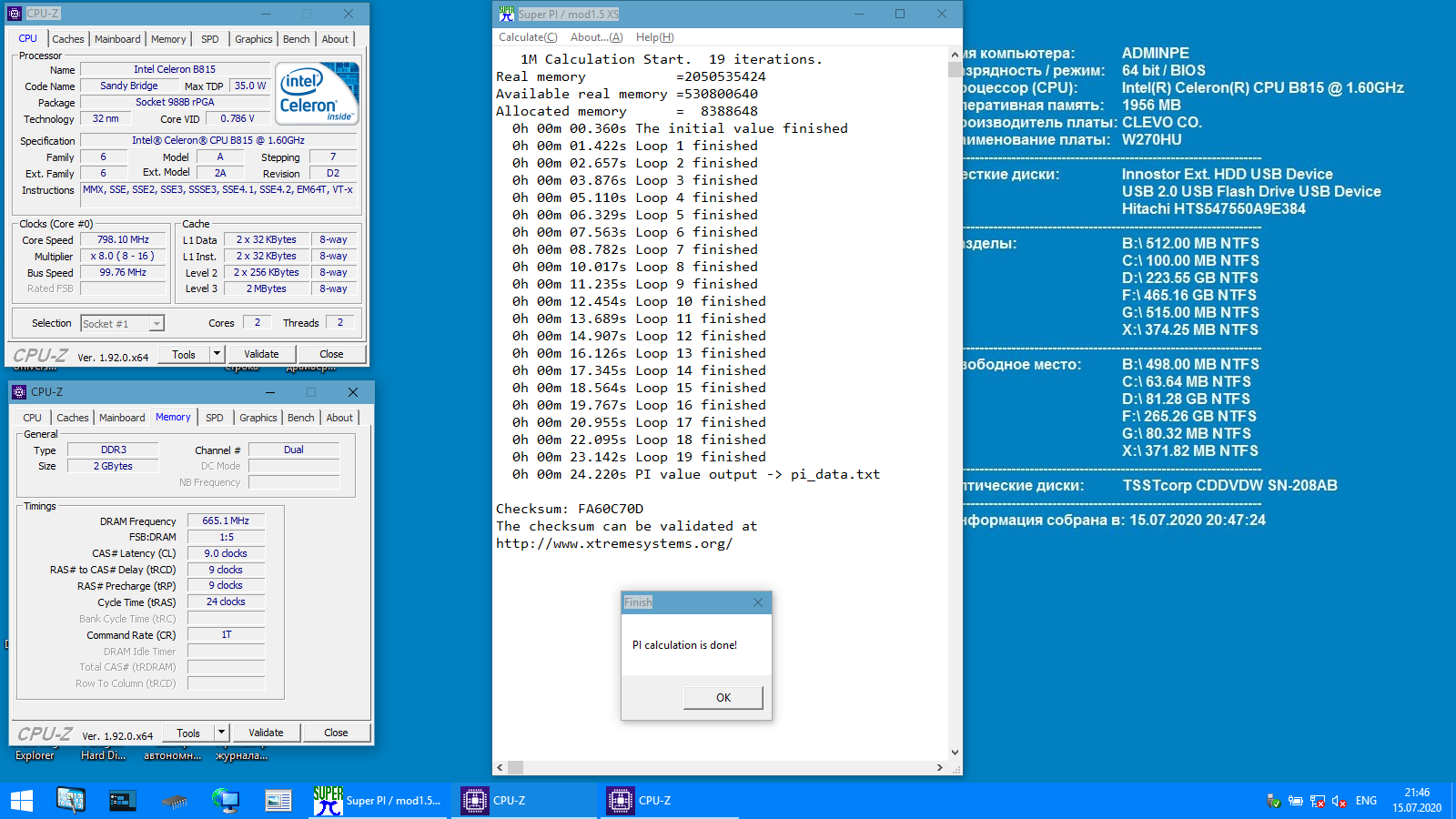Select About tab in top CPU-Z
Viewport: 1456px width, 819px height.
click(335, 39)
